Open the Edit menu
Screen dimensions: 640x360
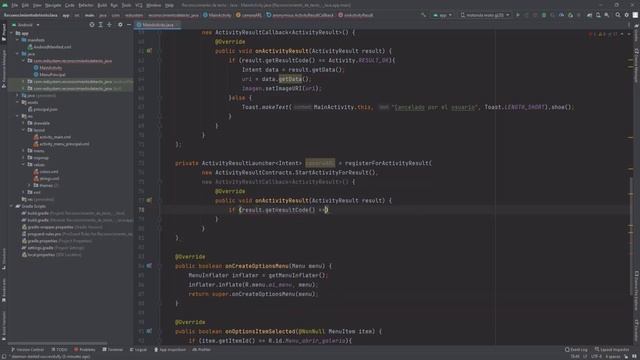point(25,5)
